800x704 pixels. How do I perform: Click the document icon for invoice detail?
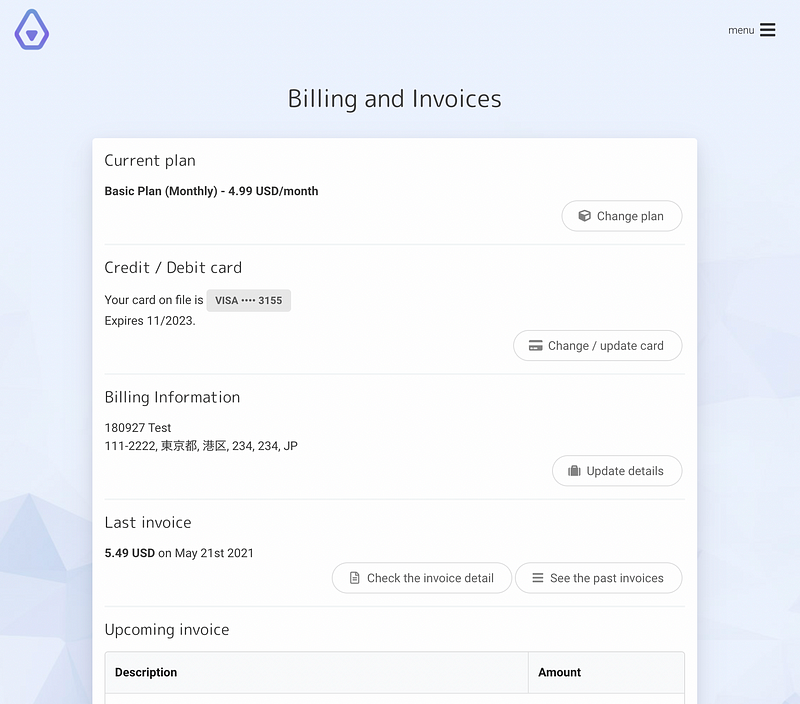coord(354,577)
